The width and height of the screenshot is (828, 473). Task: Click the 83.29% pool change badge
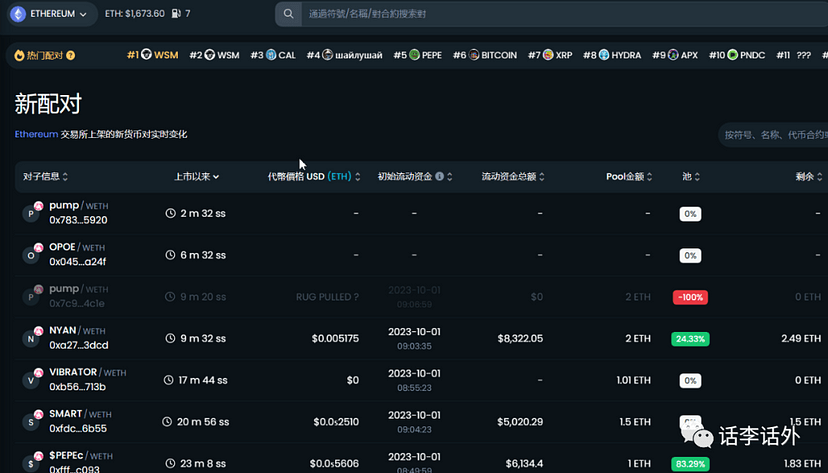coord(690,464)
